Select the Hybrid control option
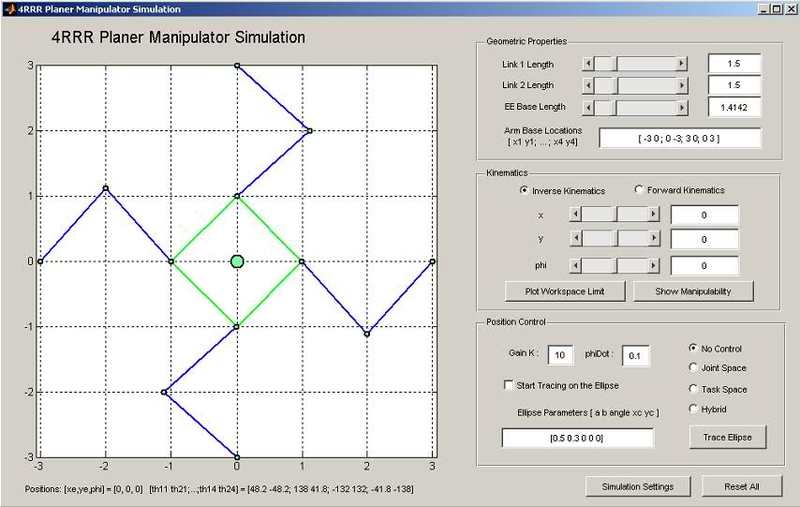 tap(694, 409)
